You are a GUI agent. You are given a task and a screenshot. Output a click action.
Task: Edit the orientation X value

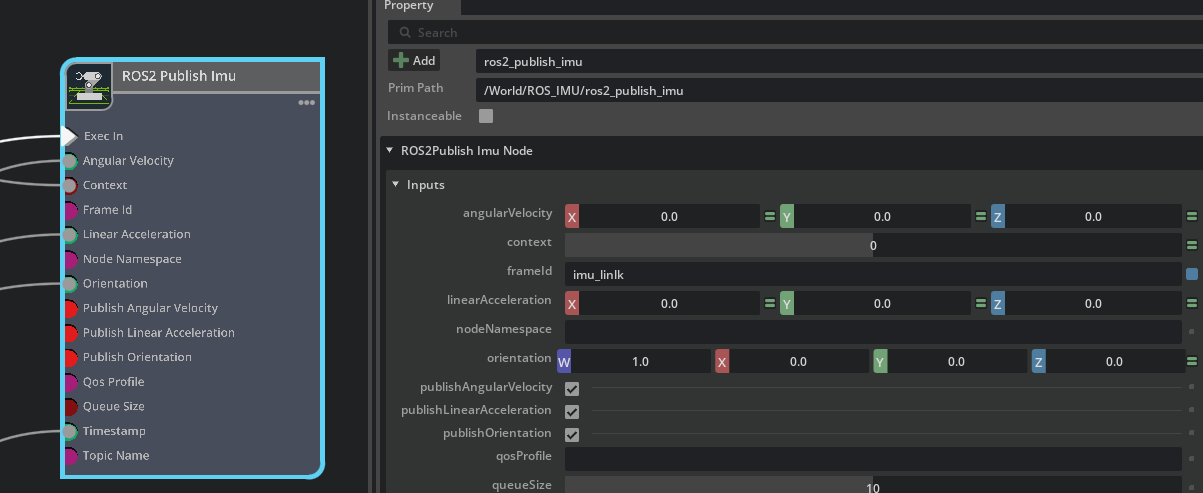coord(798,361)
